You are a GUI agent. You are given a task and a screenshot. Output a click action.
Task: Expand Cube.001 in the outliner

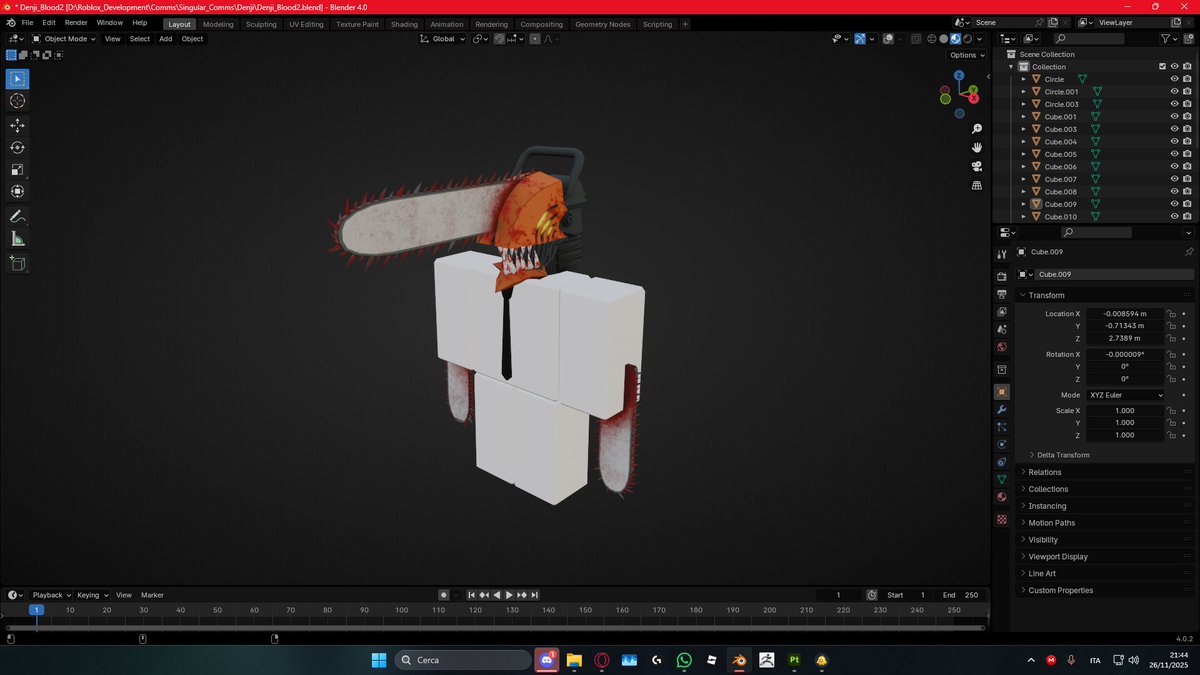tap(1023, 116)
